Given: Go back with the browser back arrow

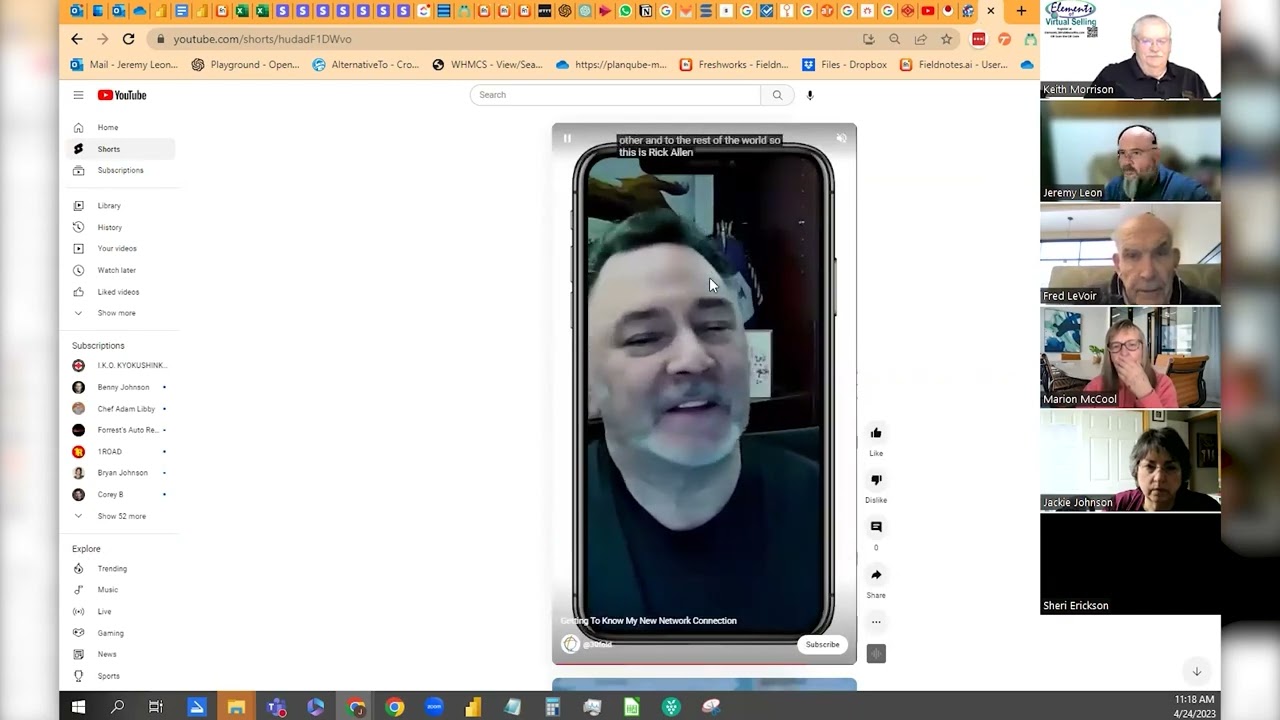Looking at the screenshot, I should [77, 39].
